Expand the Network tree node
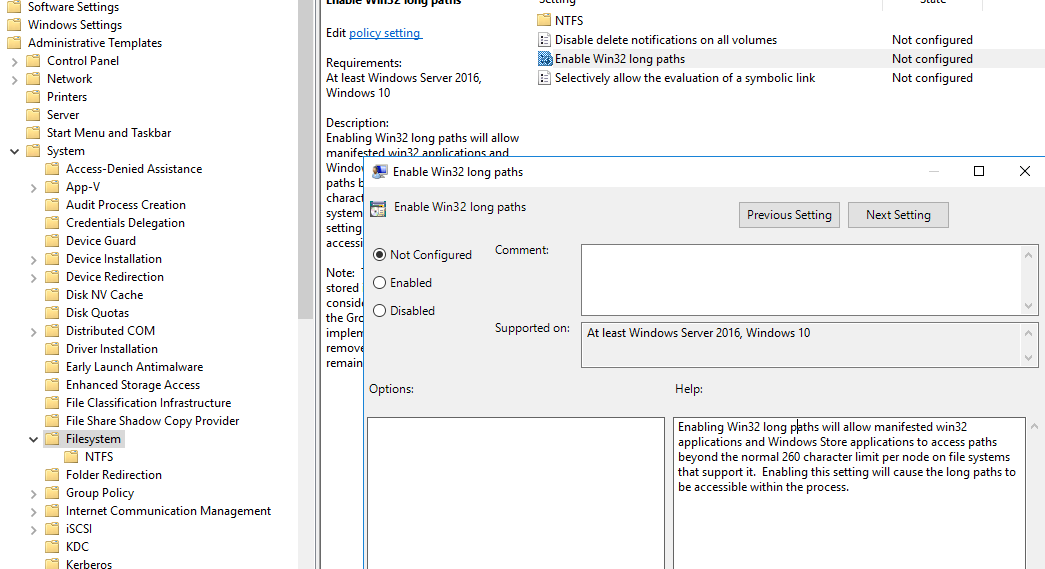 (x=15, y=79)
